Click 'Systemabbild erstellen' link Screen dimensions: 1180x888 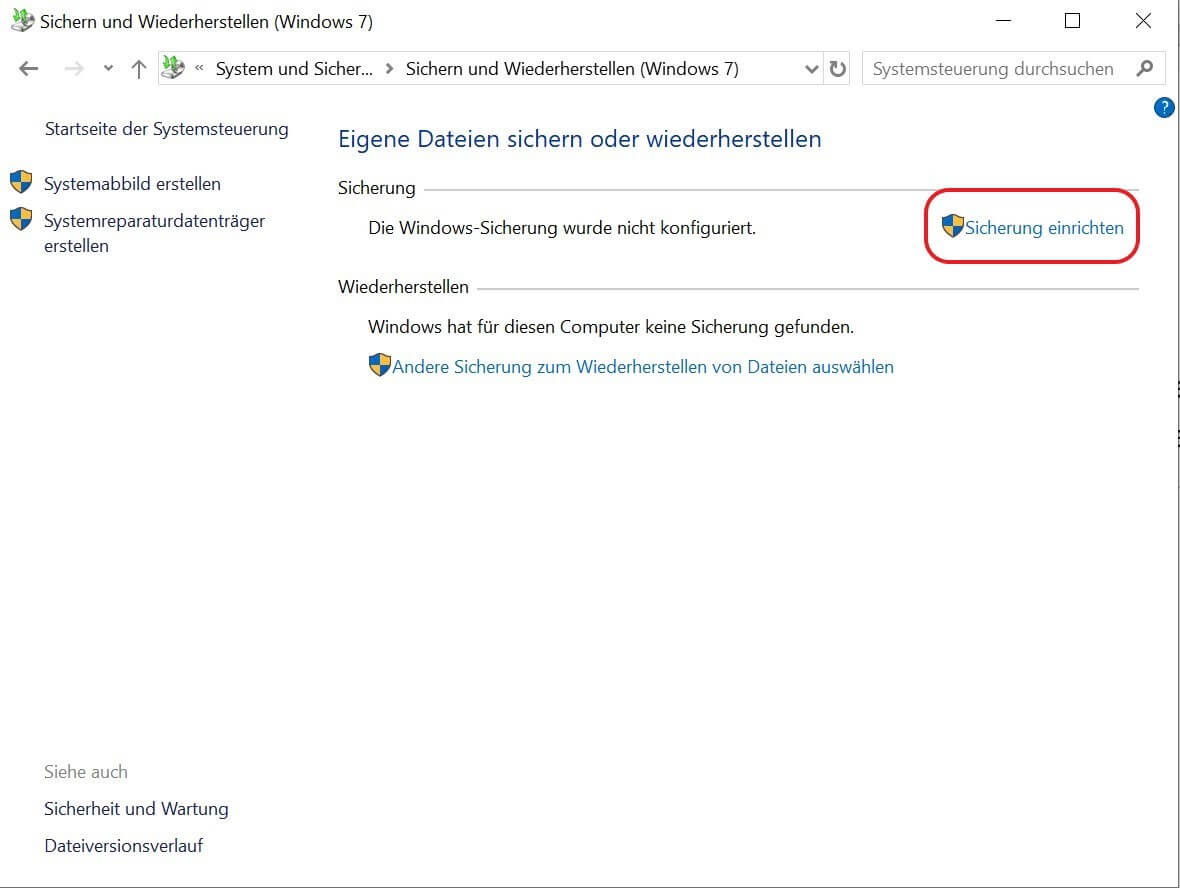(x=132, y=184)
